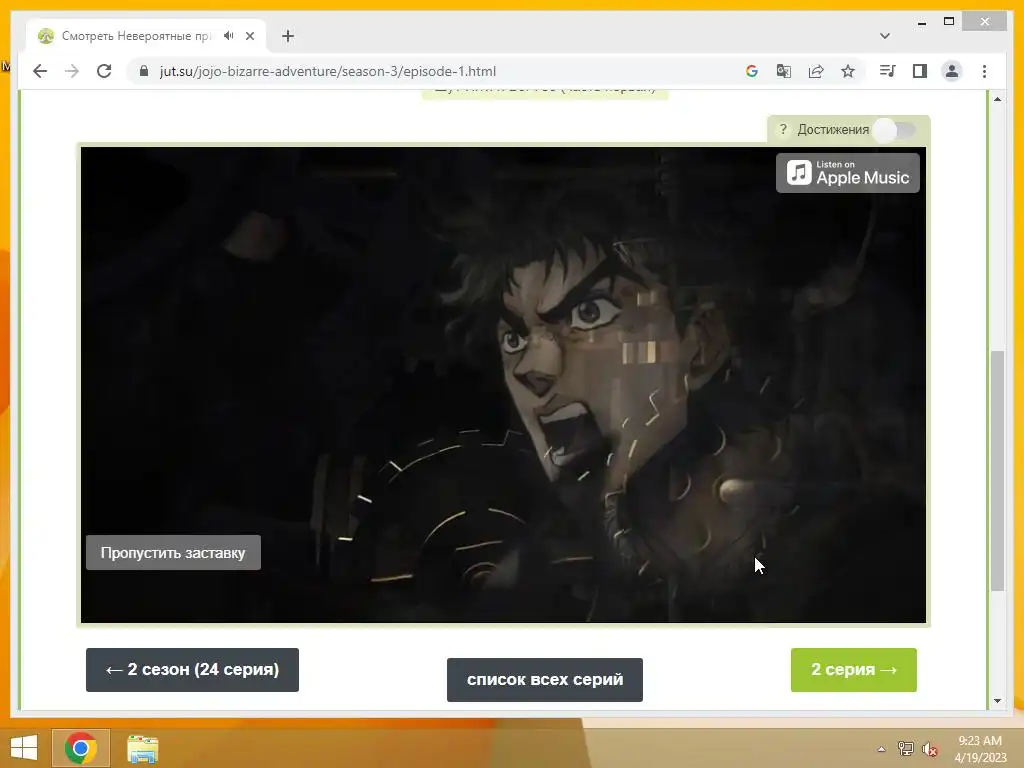
Task: Bookmark this tab with the star
Action: coord(848,71)
